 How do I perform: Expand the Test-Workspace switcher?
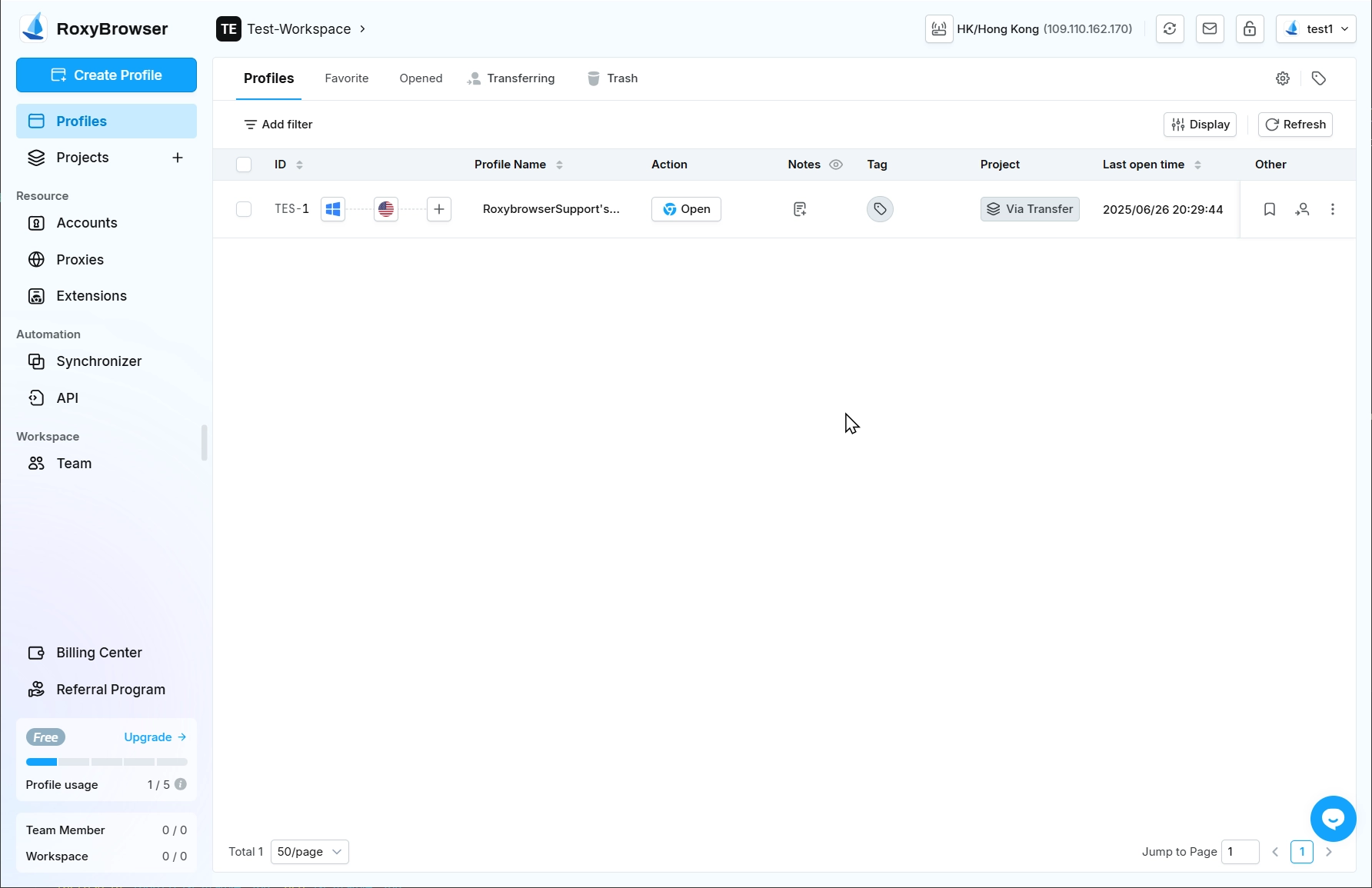(x=291, y=29)
